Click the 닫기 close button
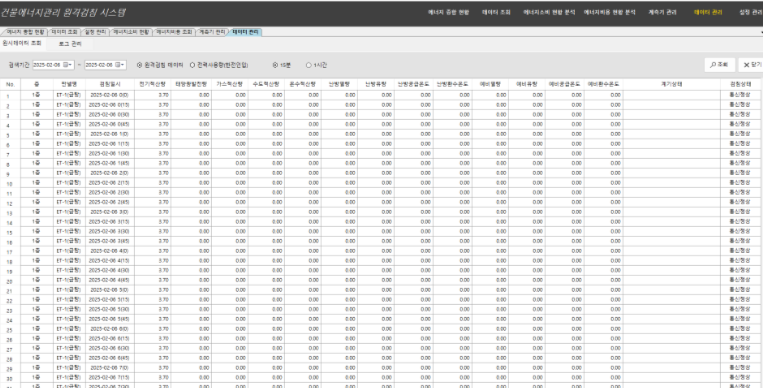The width and height of the screenshot is (763, 388). [x=751, y=65]
